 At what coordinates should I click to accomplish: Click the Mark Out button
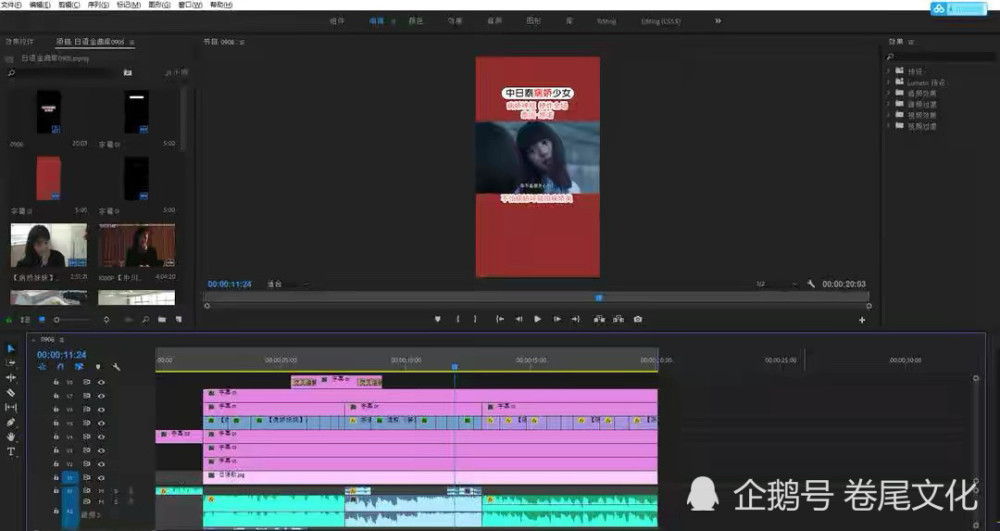click(475, 319)
